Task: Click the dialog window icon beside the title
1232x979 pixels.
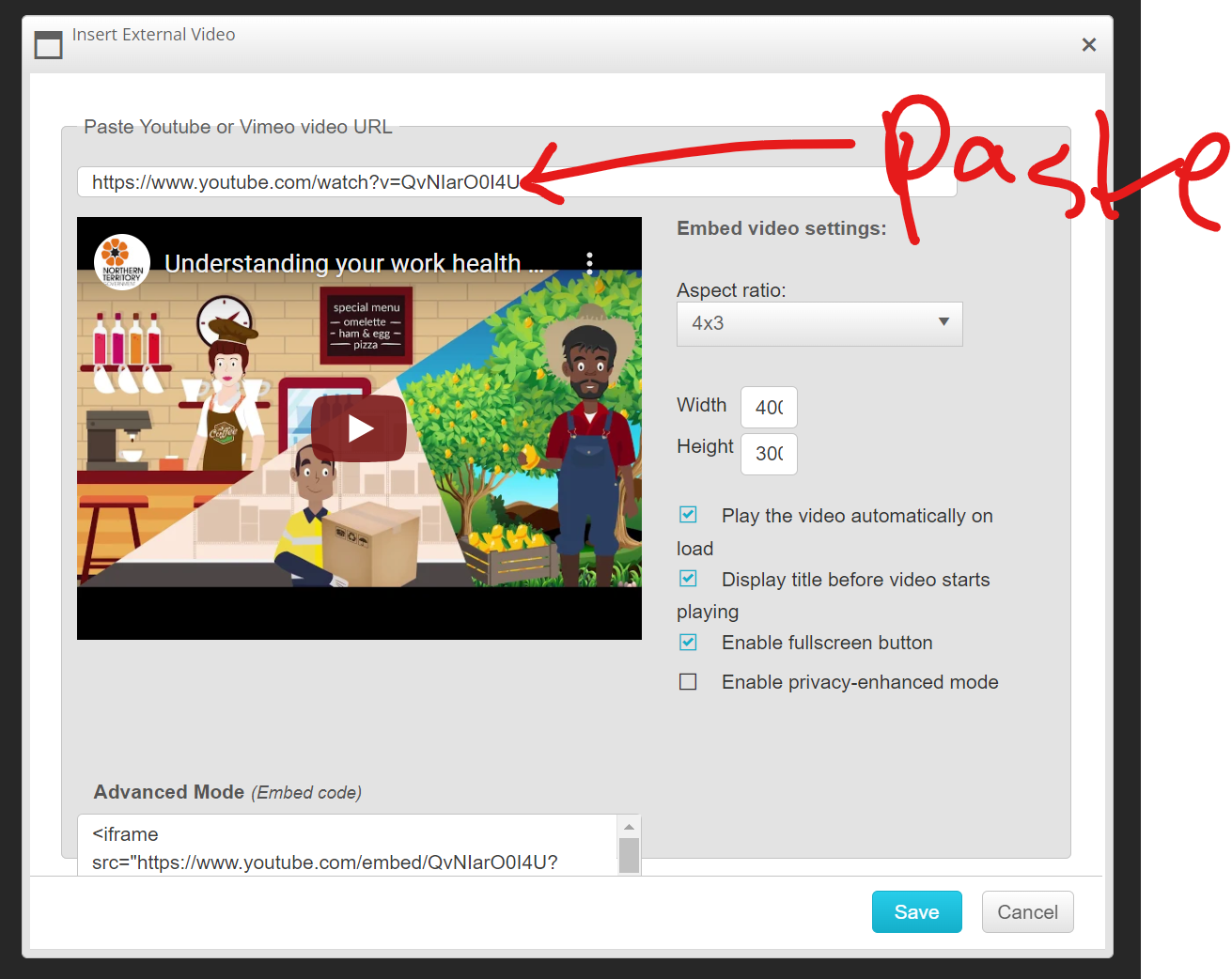Action: click(48, 44)
